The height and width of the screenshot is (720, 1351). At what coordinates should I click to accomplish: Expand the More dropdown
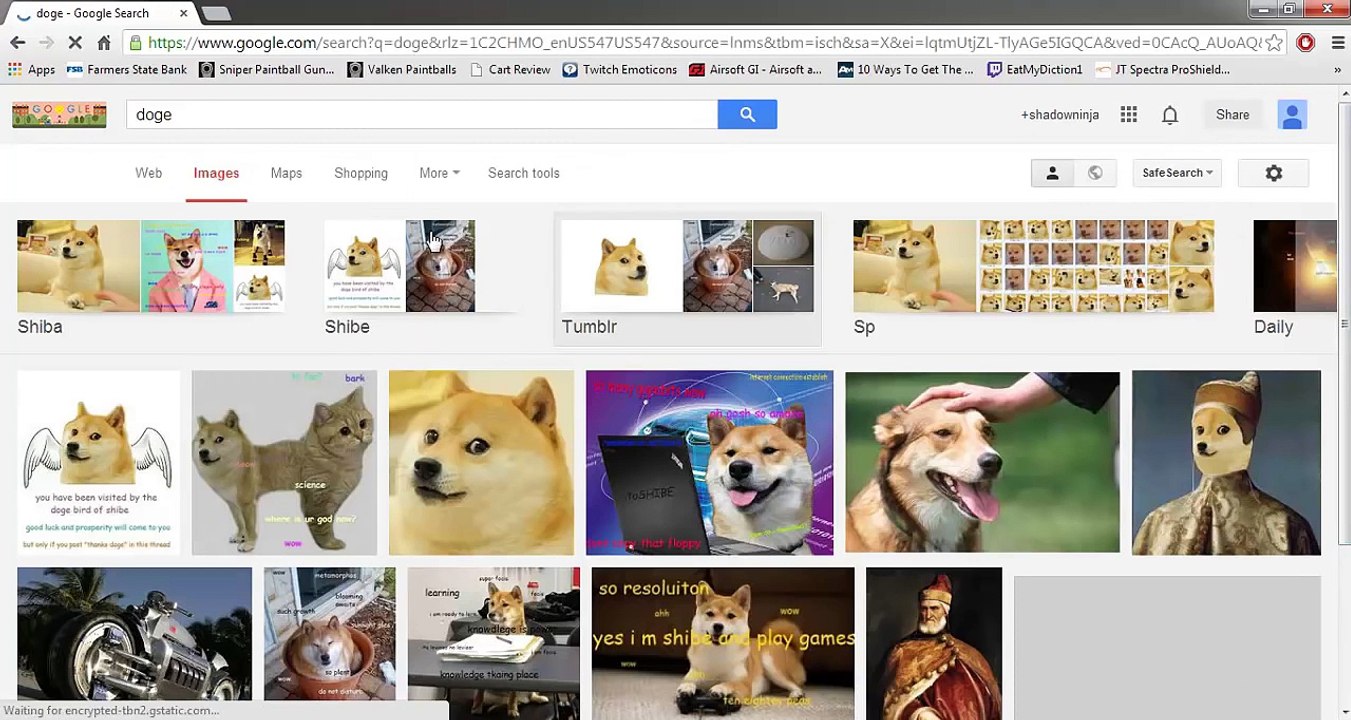point(439,173)
